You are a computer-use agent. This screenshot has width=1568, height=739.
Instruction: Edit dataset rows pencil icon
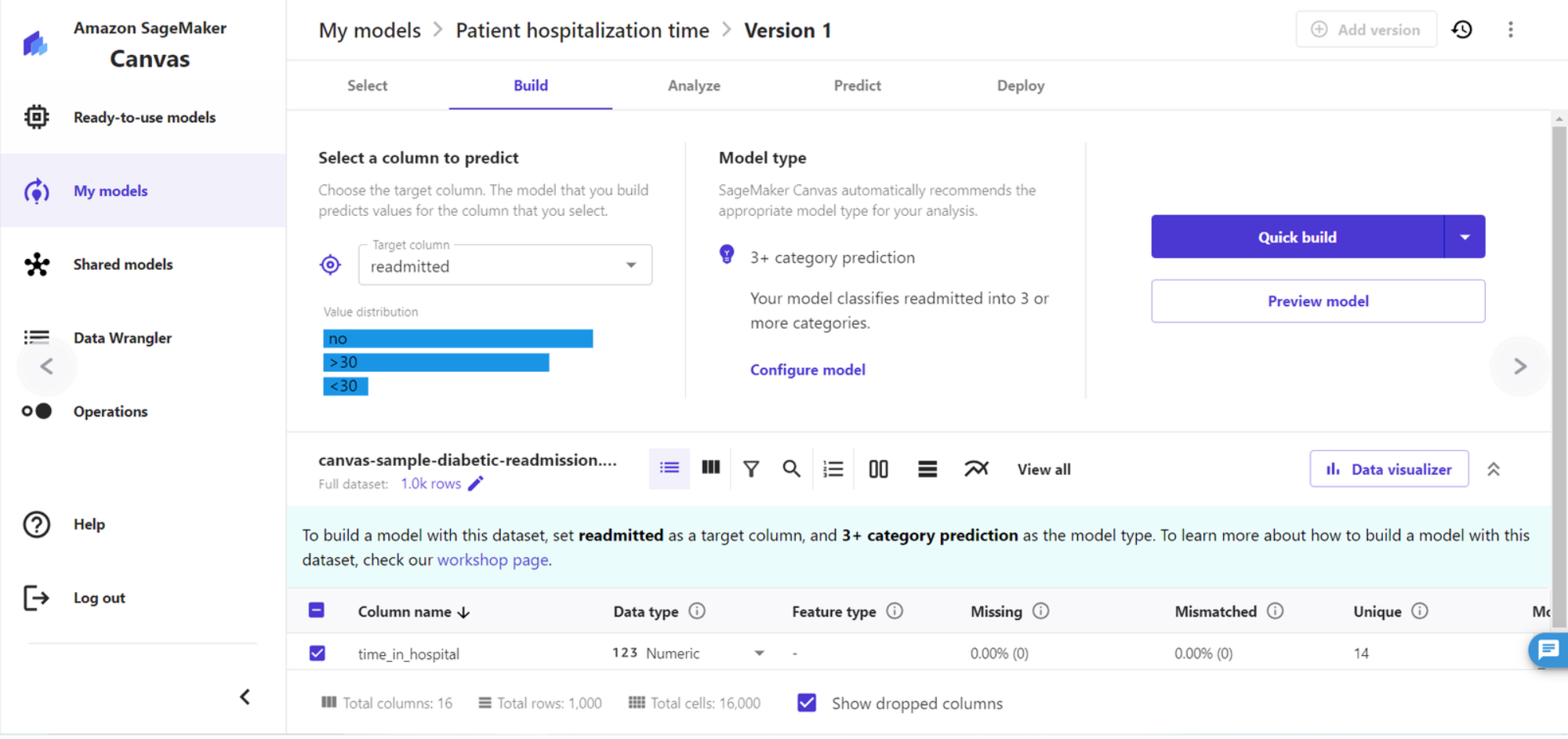476,483
